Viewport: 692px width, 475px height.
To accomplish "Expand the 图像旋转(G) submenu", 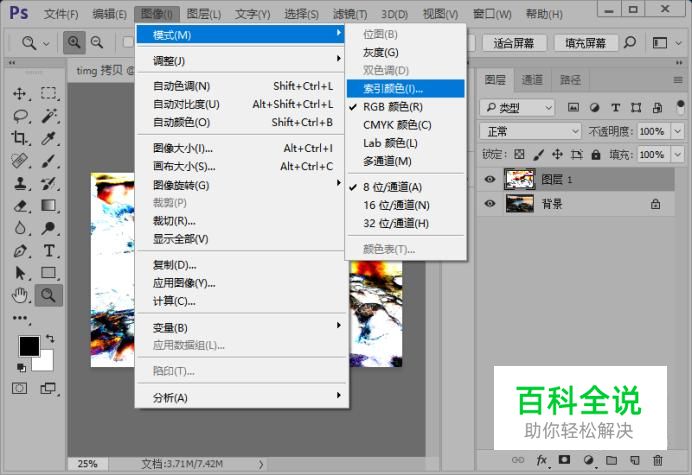I will 242,185.
